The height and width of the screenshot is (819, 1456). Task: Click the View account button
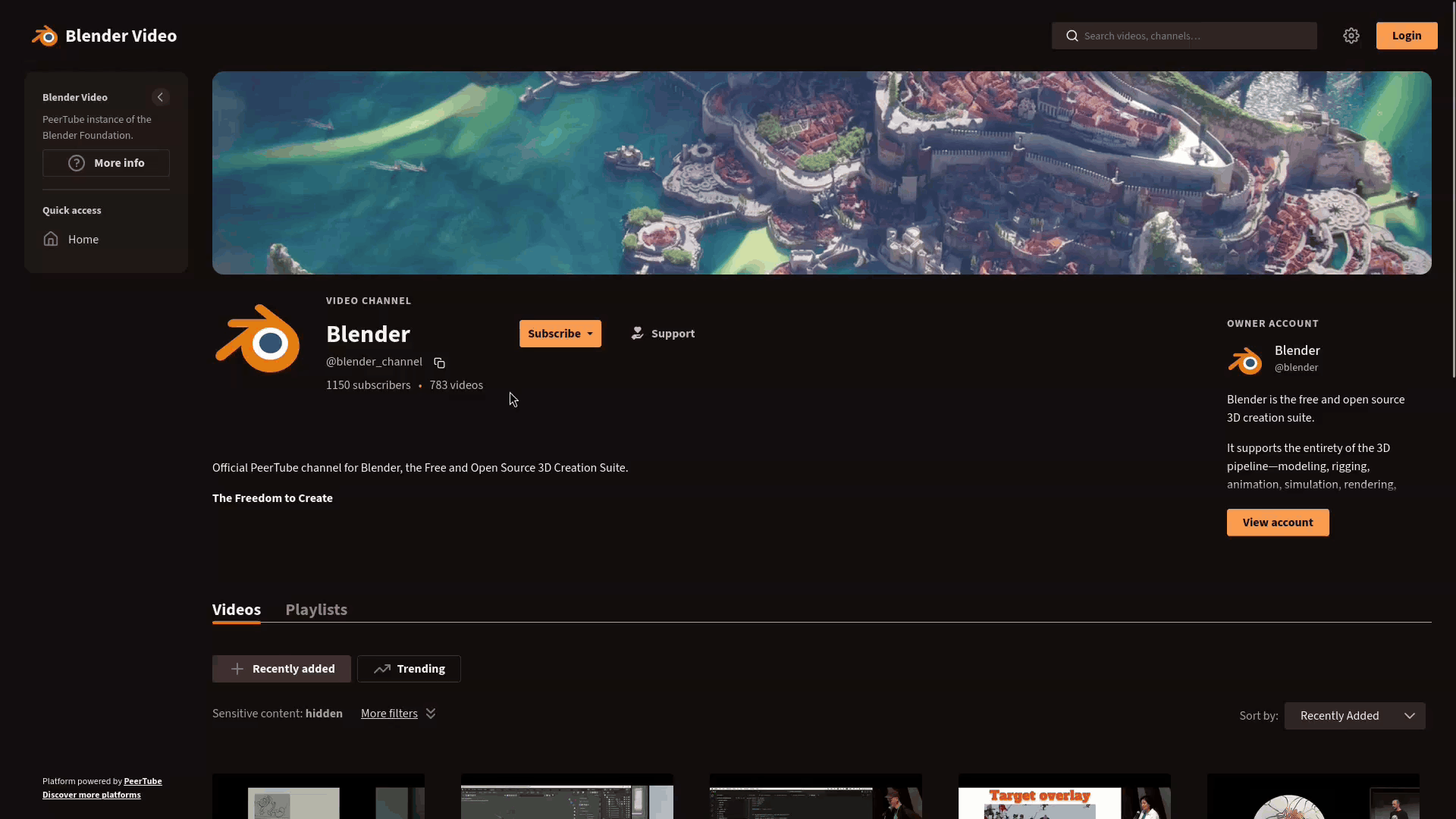[x=1278, y=522]
